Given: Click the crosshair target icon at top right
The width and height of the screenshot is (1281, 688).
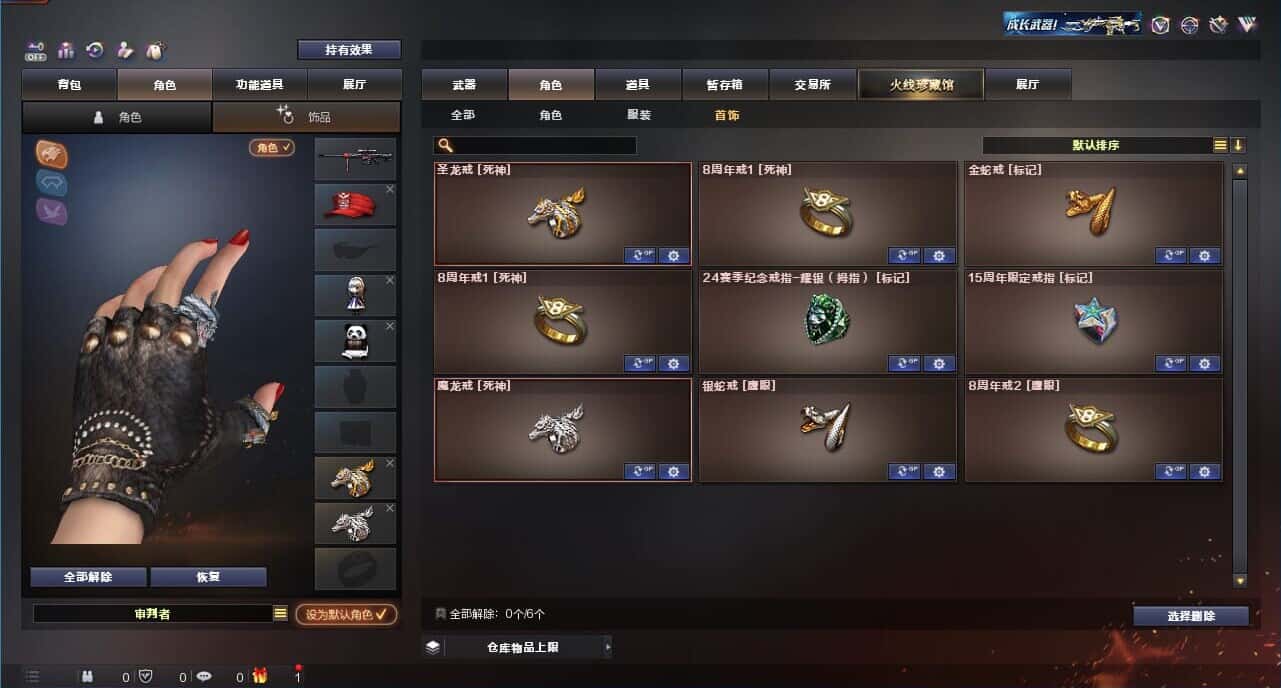Looking at the screenshot, I should point(1189,25).
